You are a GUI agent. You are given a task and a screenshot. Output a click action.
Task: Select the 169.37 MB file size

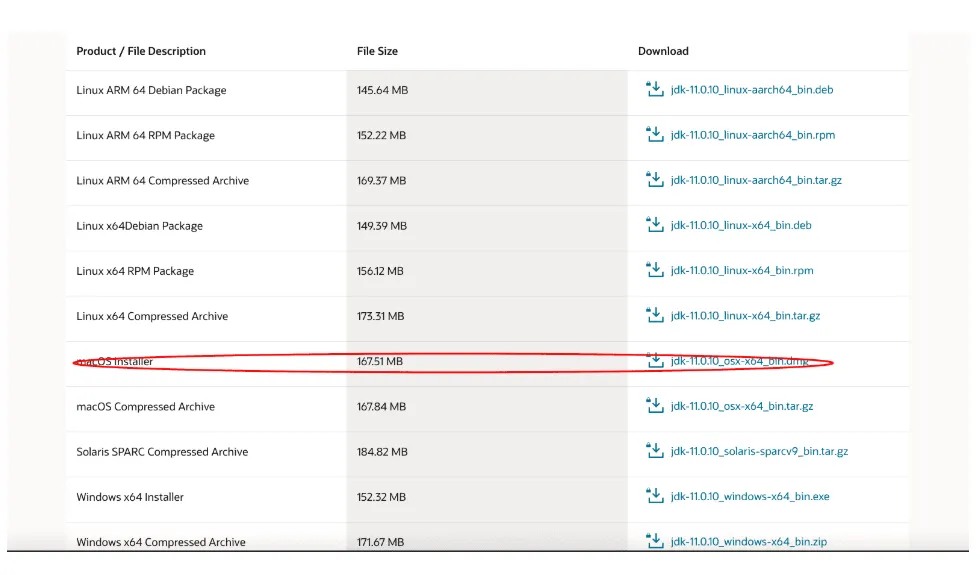pyautogui.click(x=381, y=181)
